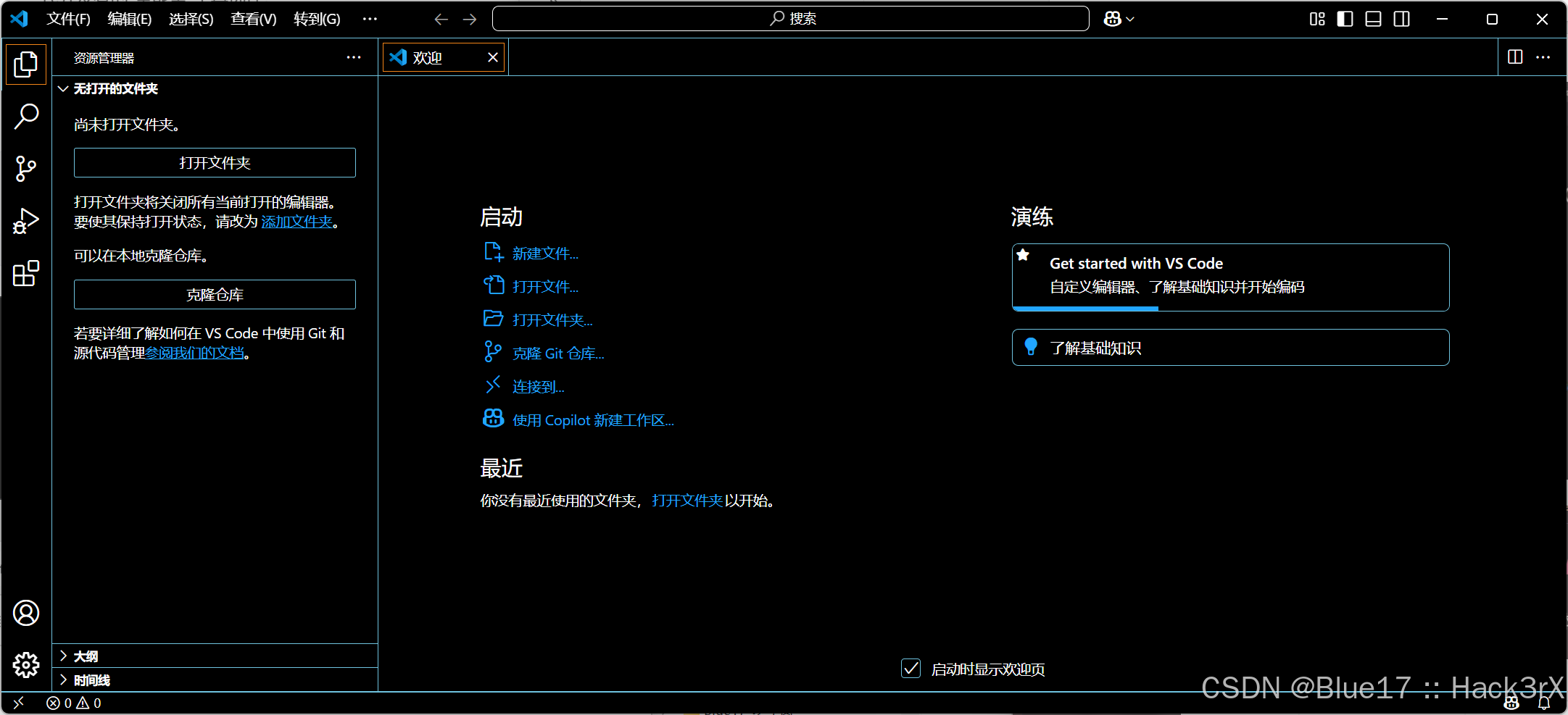The image size is (1568, 715).
Task: Open the Run and Debug view
Action: coord(26,220)
